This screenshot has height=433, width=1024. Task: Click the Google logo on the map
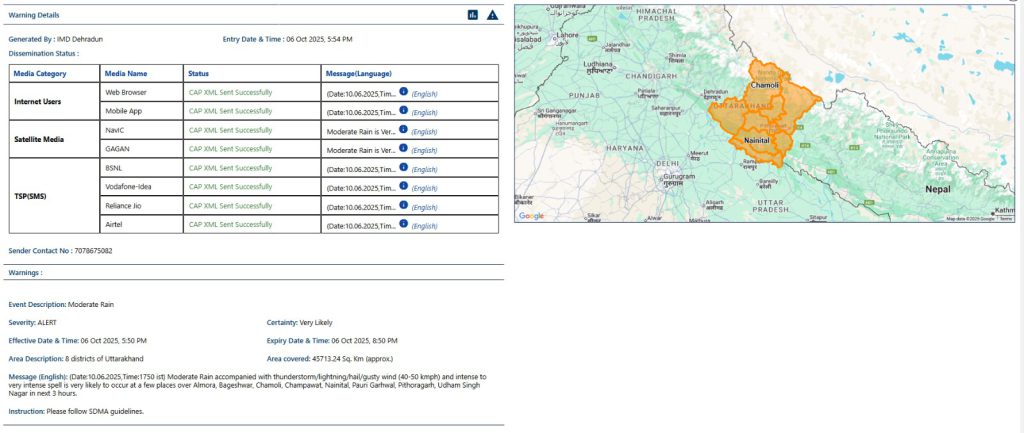(x=531, y=215)
